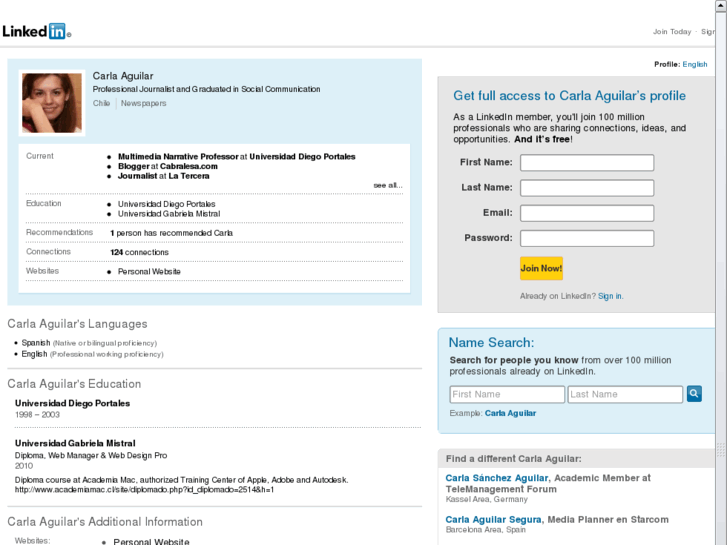The height and width of the screenshot is (545, 727).
Task: Click the Chile location label
Action: tap(101, 103)
